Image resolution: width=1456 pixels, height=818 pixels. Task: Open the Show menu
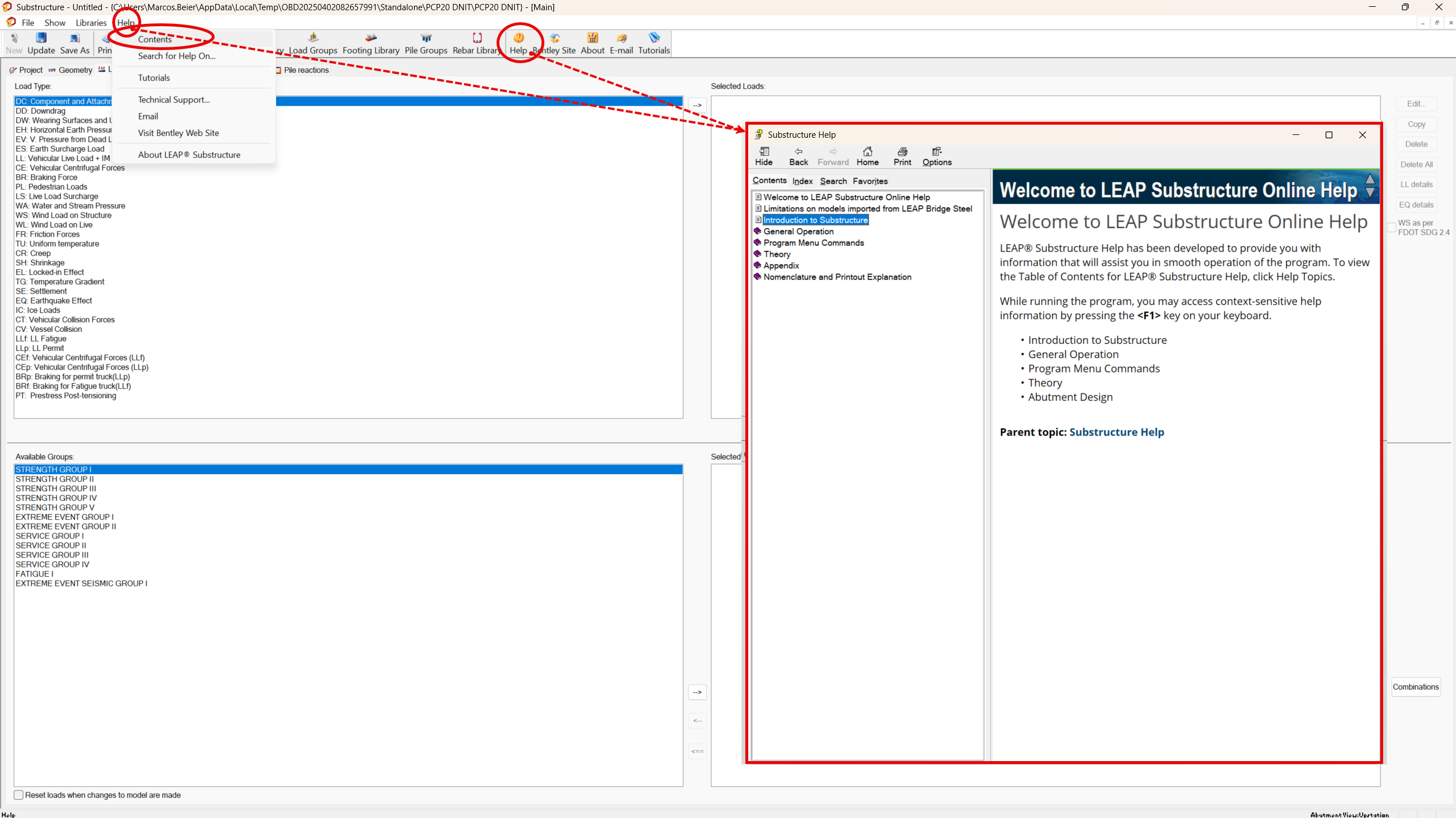tap(55, 23)
